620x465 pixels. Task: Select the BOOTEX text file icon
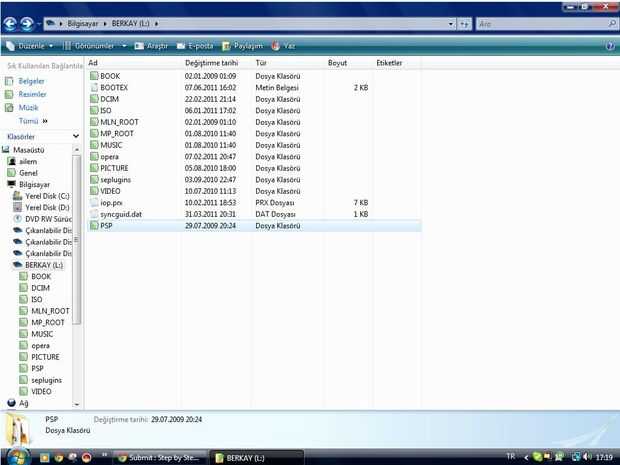coord(94,87)
